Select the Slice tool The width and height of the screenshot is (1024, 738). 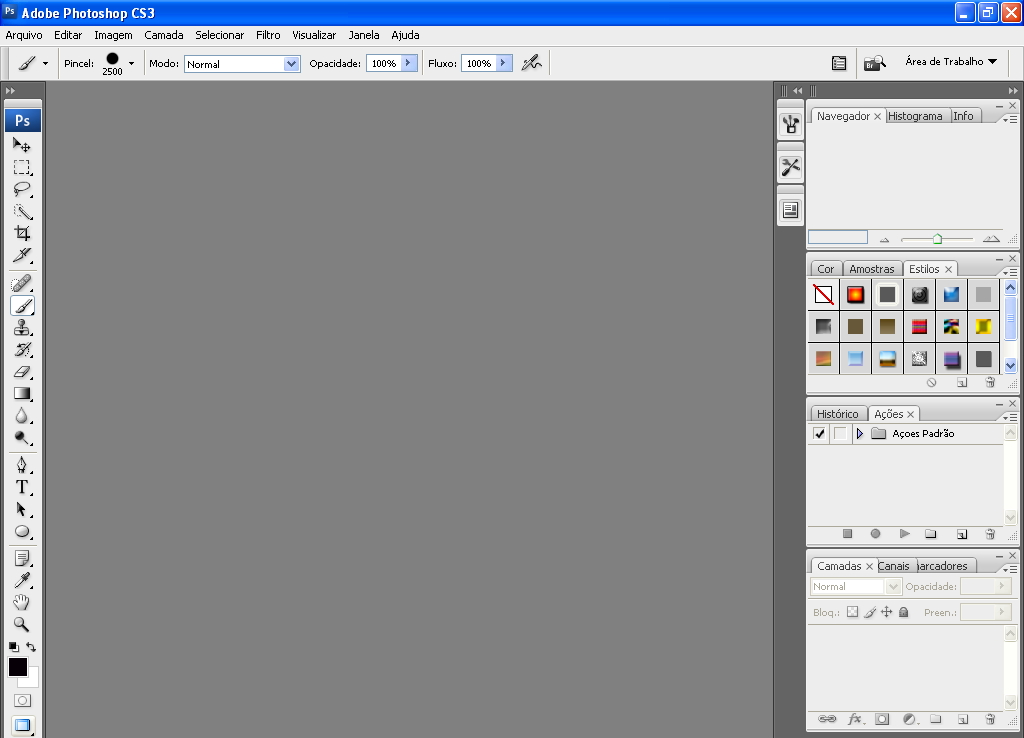[22, 255]
